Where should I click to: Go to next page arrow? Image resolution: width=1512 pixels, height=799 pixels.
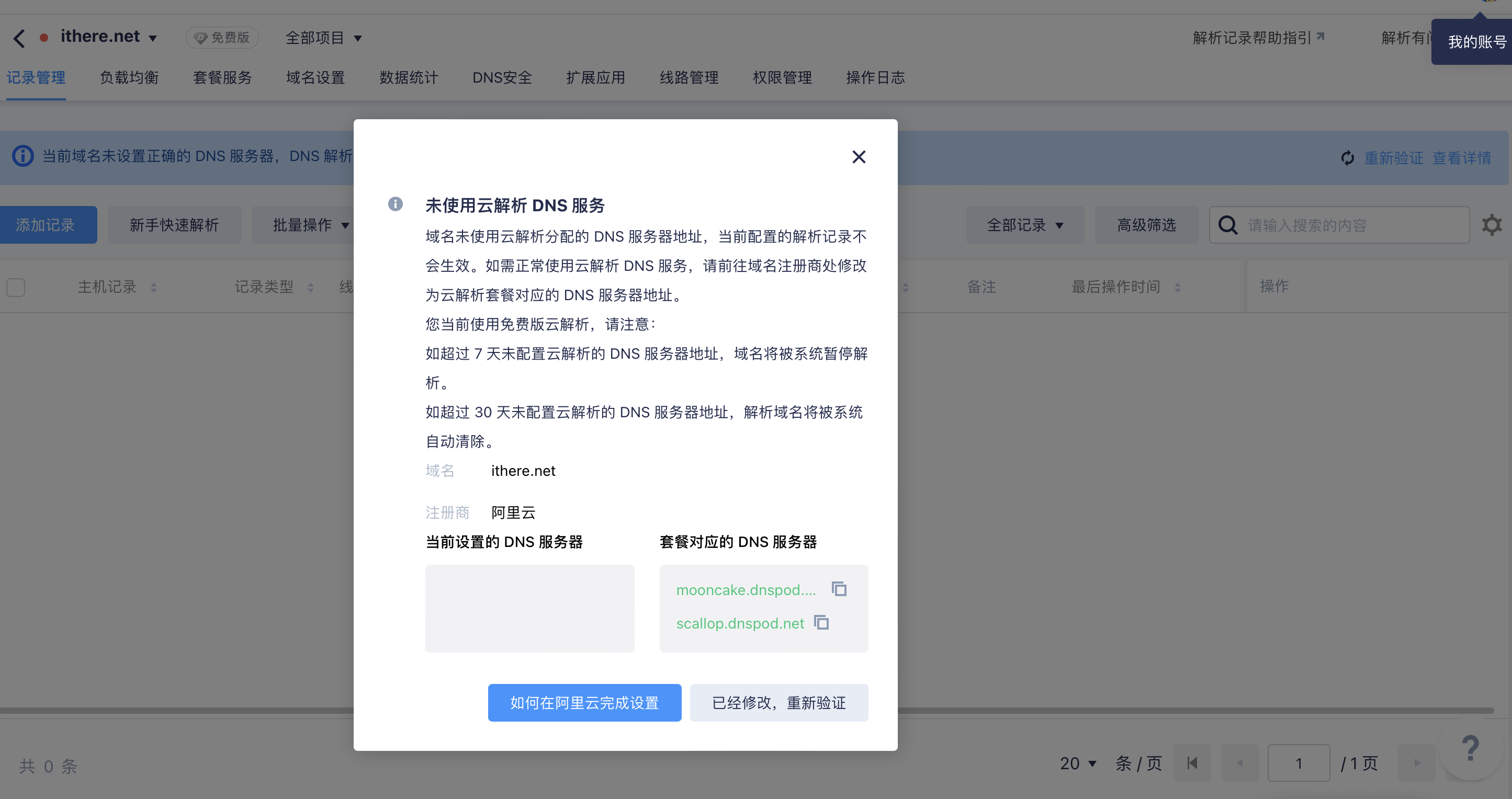tap(1417, 763)
